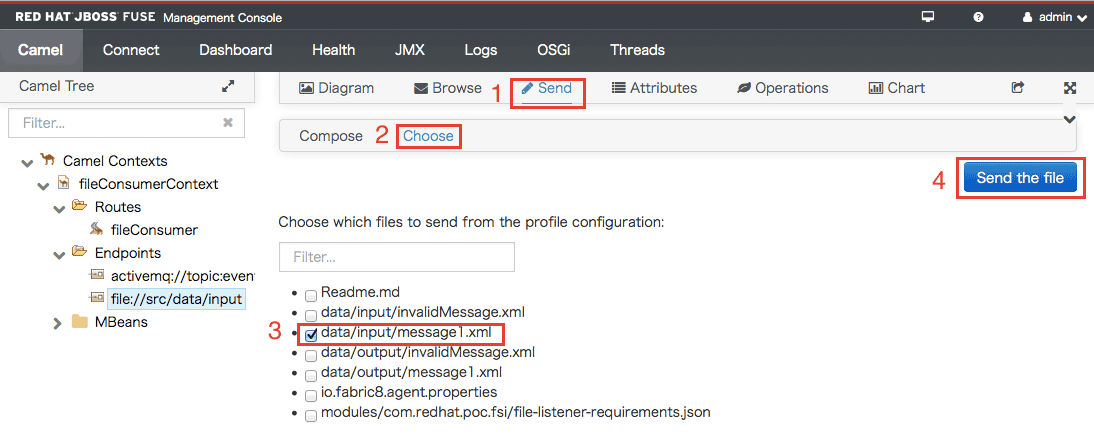Open the Diagram view
This screenshot has width=1094, height=439.
click(337, 88)
